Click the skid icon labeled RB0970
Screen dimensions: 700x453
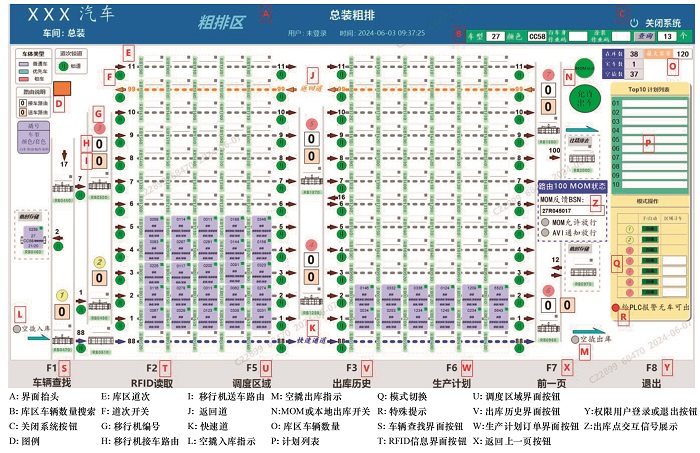(583, 272)
